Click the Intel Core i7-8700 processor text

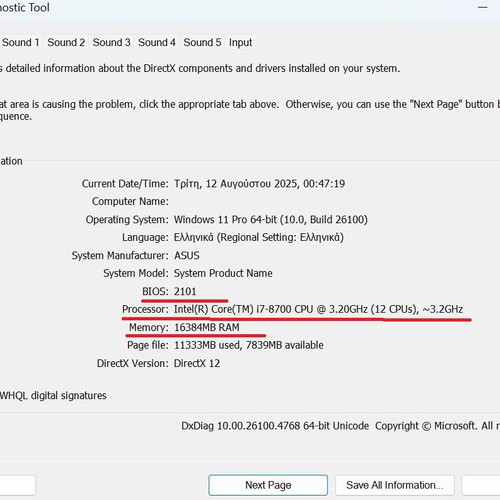[318, 309]
